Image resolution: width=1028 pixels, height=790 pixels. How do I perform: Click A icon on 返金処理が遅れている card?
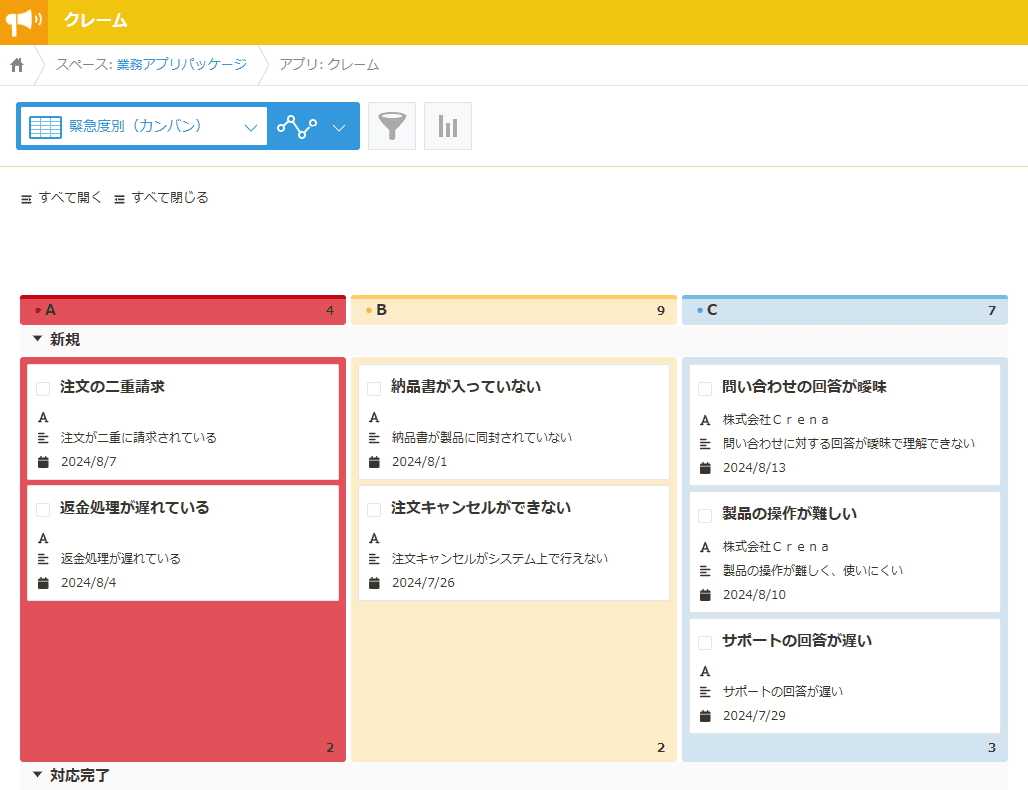[x=43, y=538]
